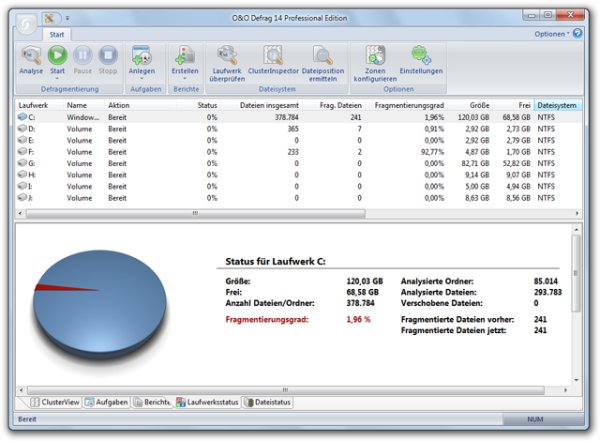
Task: Click the D: drive icon
Action: [x=22, y=128]
